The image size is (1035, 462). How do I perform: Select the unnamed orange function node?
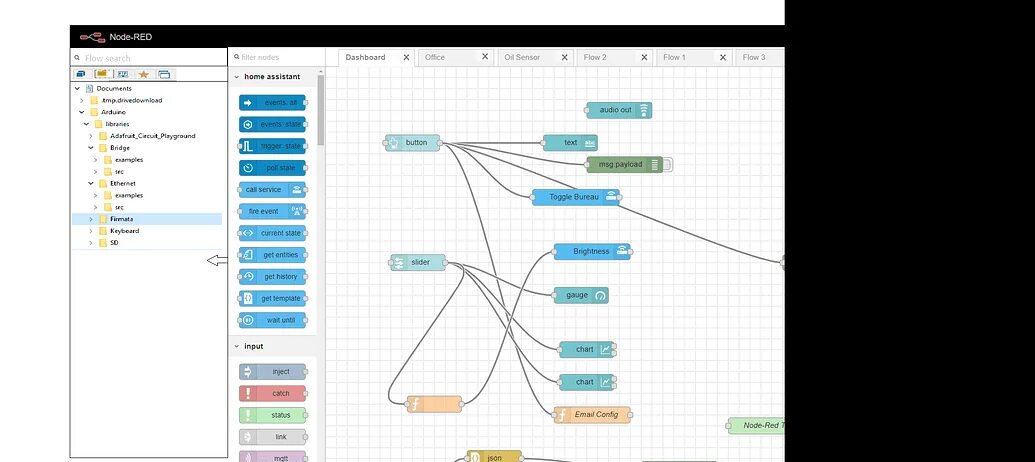(x=434, y=404)
